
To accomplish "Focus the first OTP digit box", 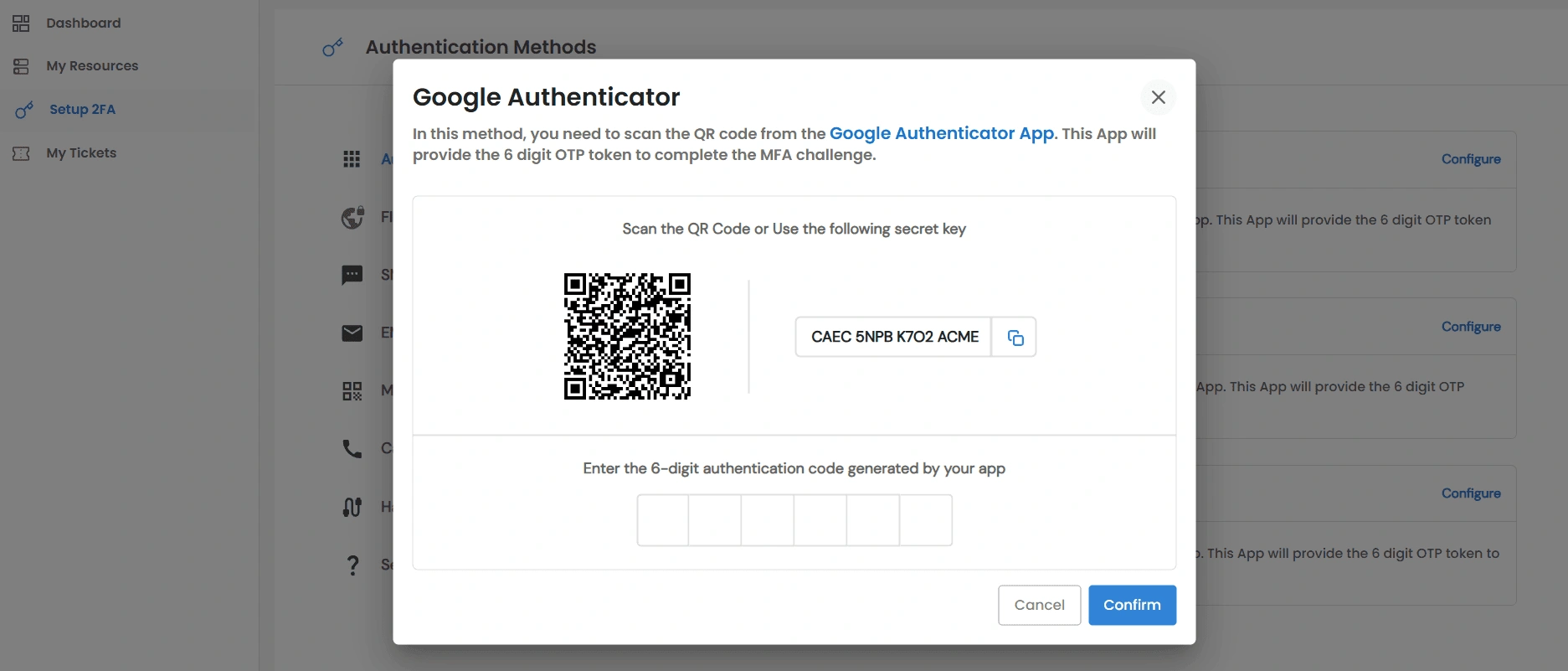I will 663,520.
